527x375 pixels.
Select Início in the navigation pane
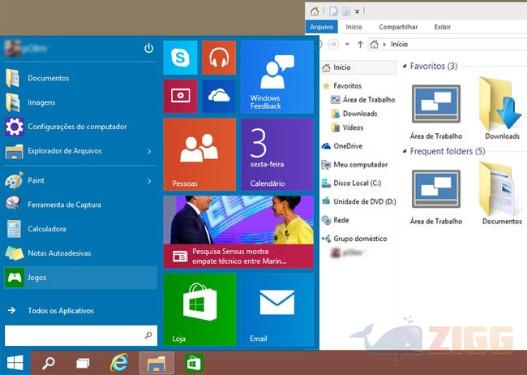[359, 68]
